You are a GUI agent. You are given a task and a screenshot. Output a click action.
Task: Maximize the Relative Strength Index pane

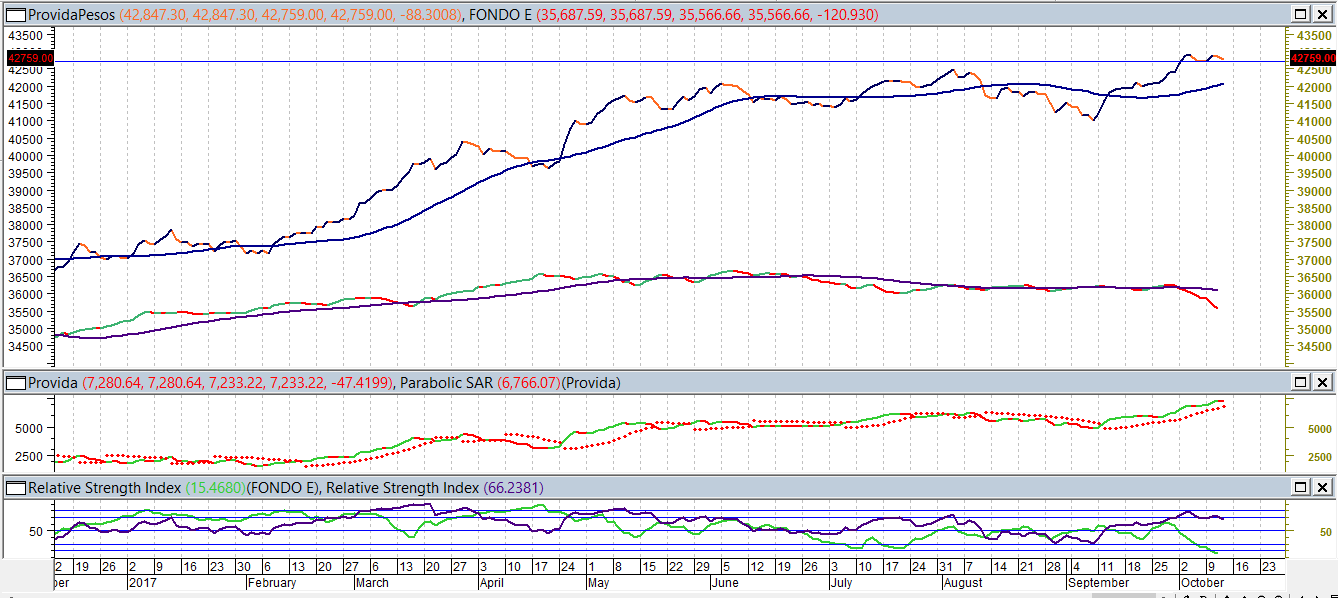(x=1300, y=487)
